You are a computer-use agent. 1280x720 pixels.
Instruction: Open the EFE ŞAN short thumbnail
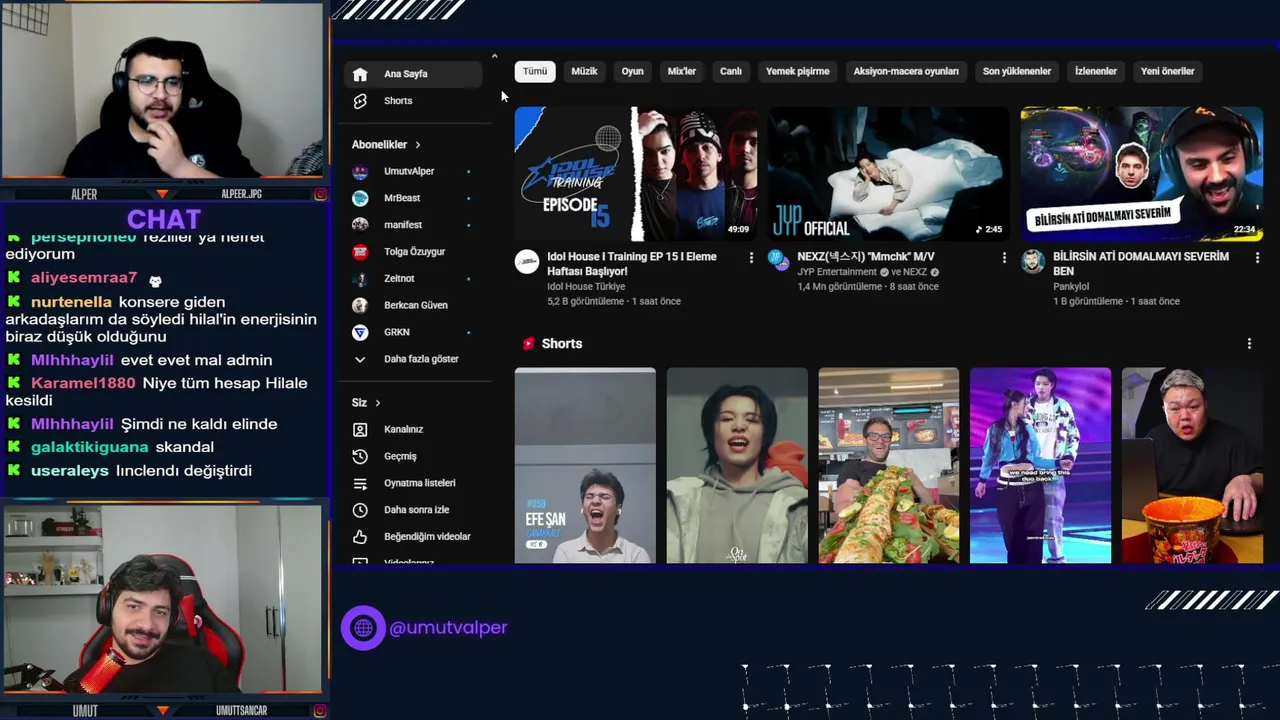pos(585,465)
